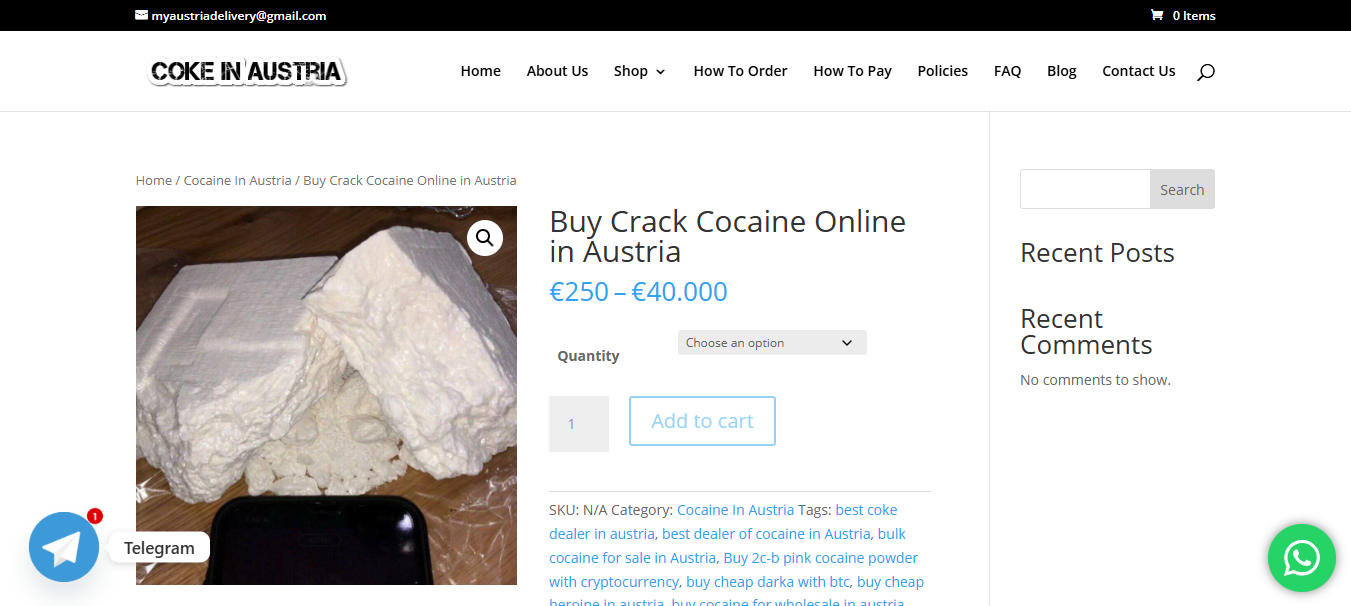
Task: Expand the Shop menu chevron
Action: pos(660,72)
